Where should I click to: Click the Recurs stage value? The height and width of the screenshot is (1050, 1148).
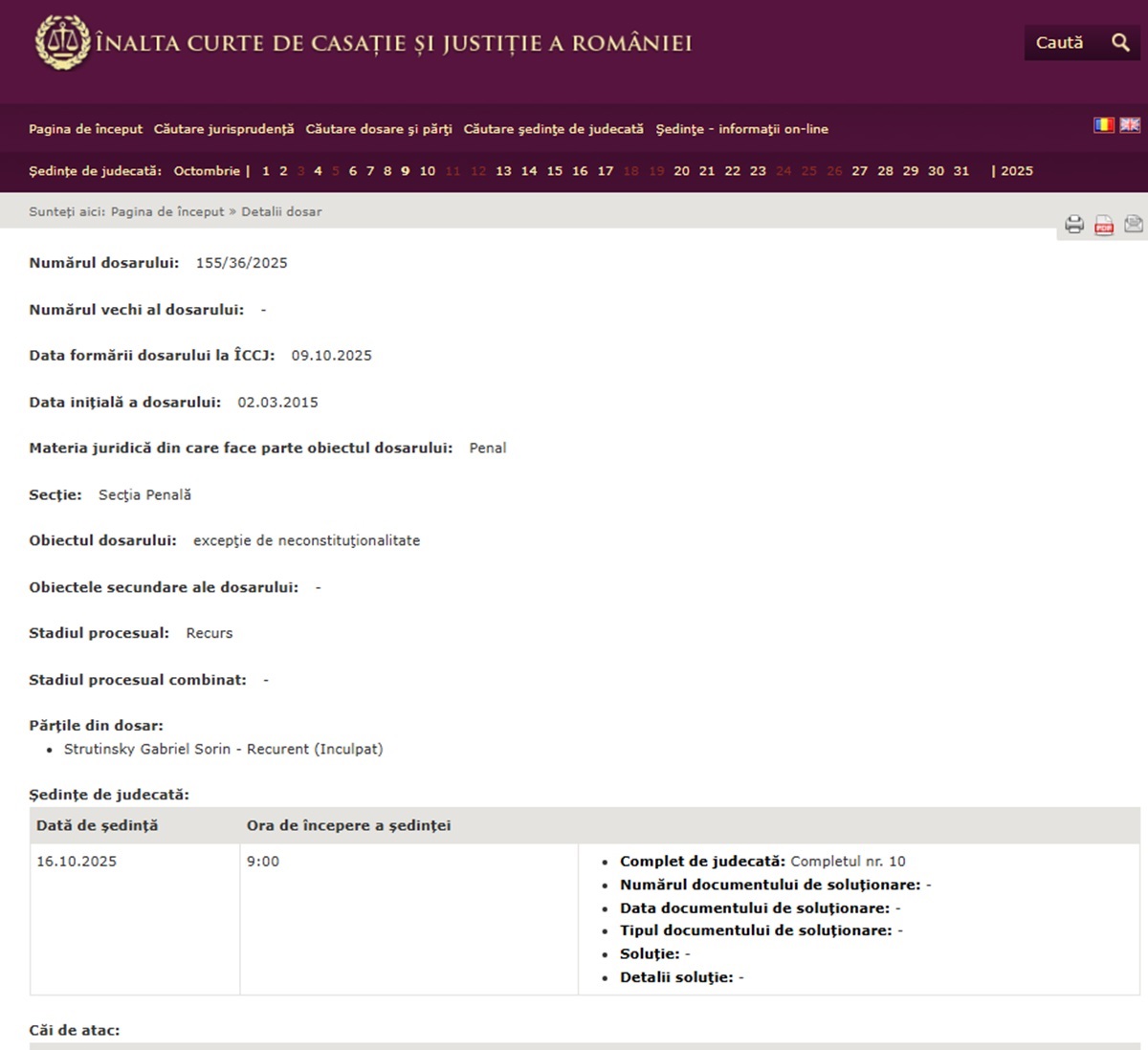point(210,633)
